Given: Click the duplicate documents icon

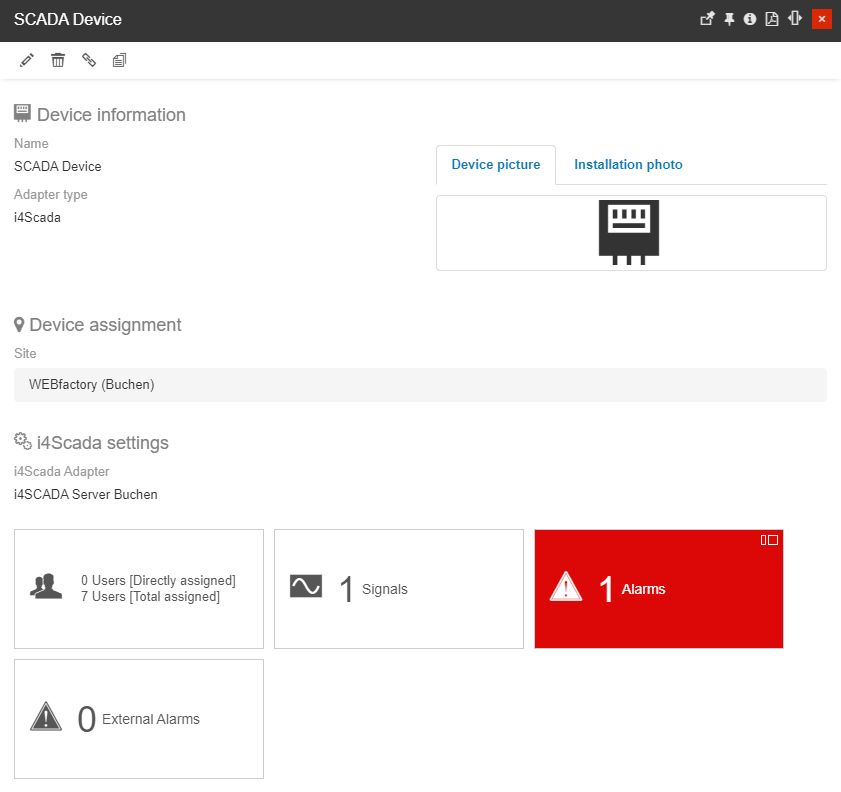Looking at the screenshot, I should click(x=120, y=61).
